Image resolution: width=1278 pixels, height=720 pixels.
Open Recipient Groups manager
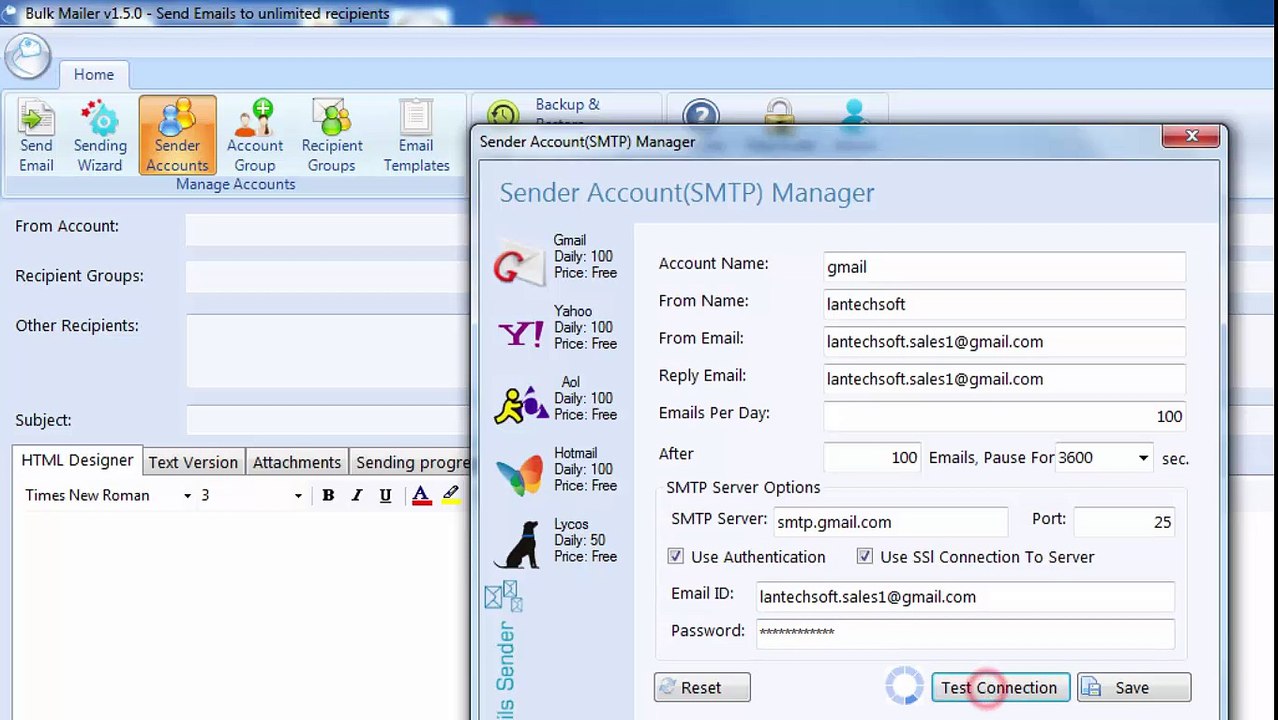coord(332,136)
